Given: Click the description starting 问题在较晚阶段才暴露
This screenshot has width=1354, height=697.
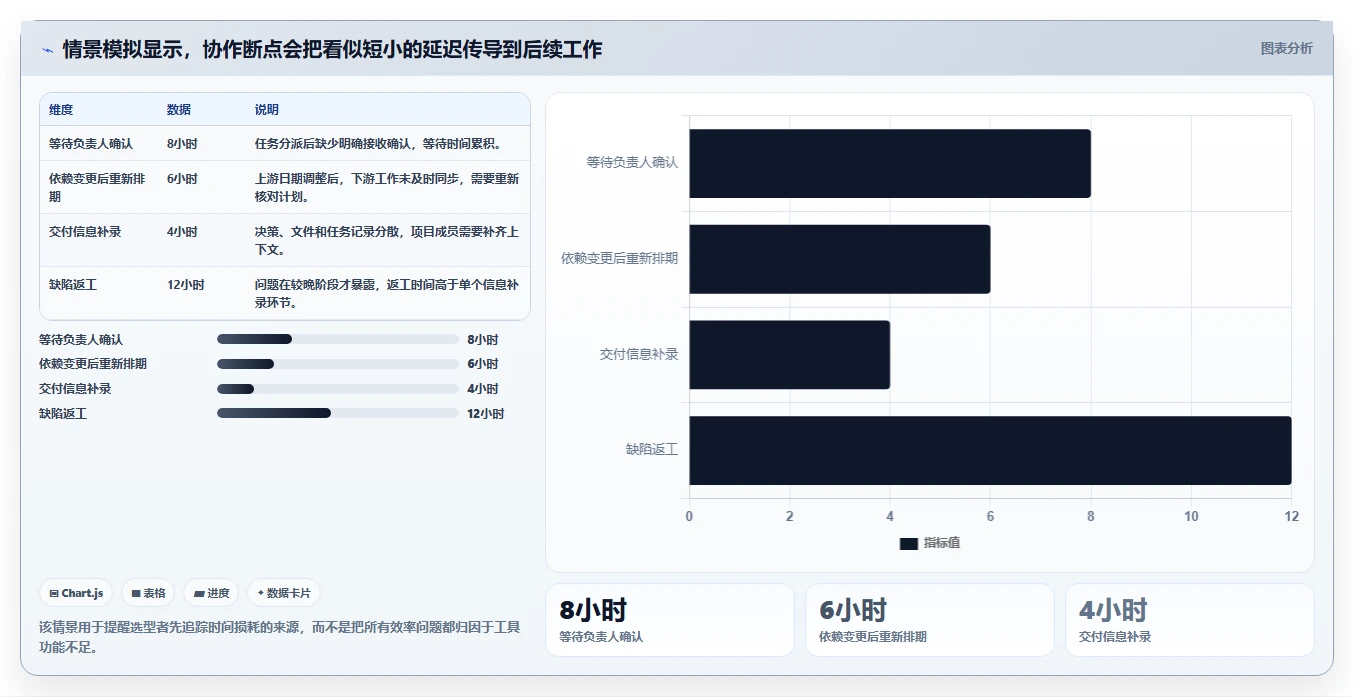Looking at the screenshot, I should point(387,294).
